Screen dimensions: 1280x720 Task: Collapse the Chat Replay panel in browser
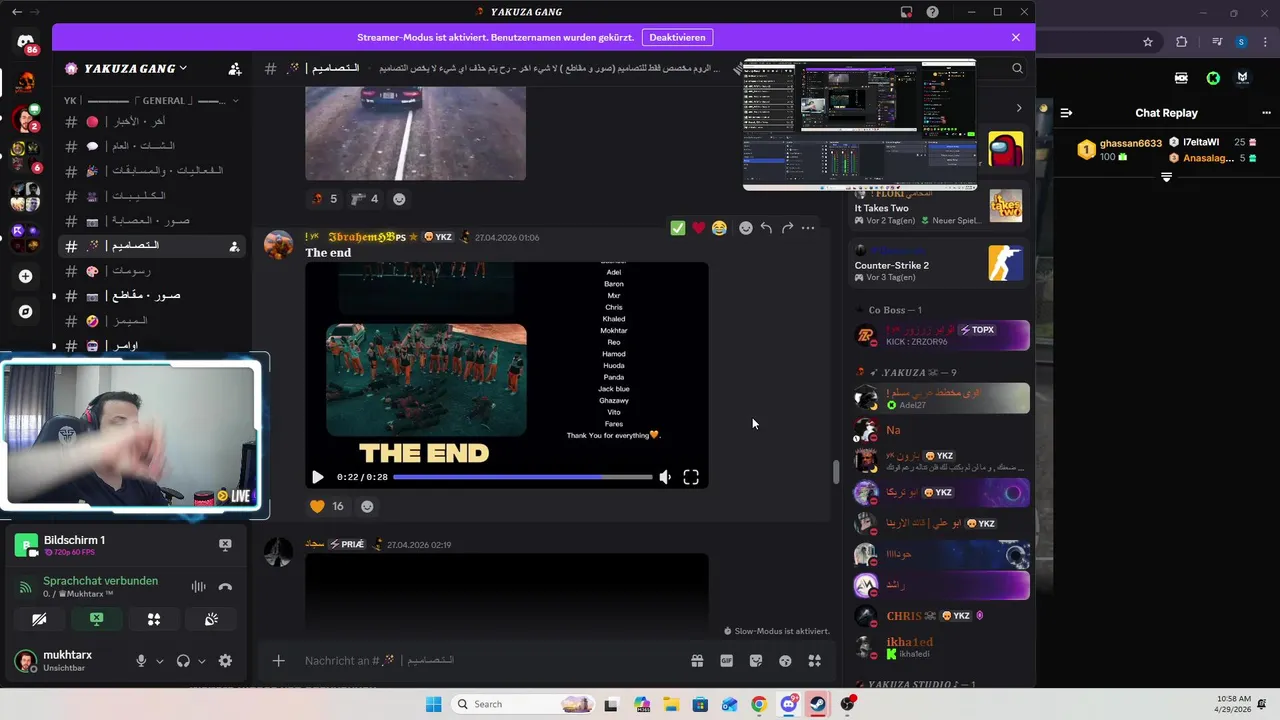pos(1066,113)
